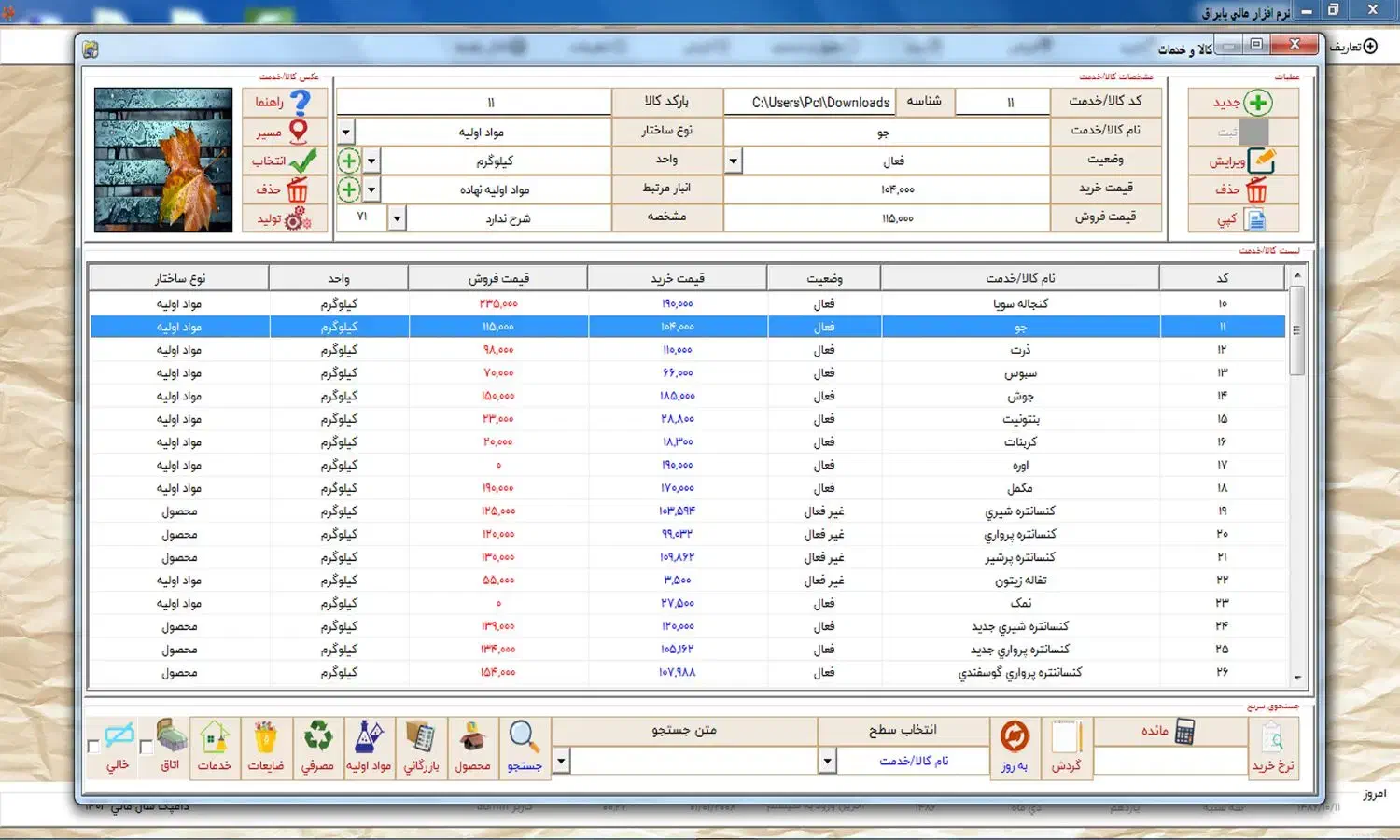Click the green plus 'جدید' new item icon

pyautogui.click(x=1257, y=103)
